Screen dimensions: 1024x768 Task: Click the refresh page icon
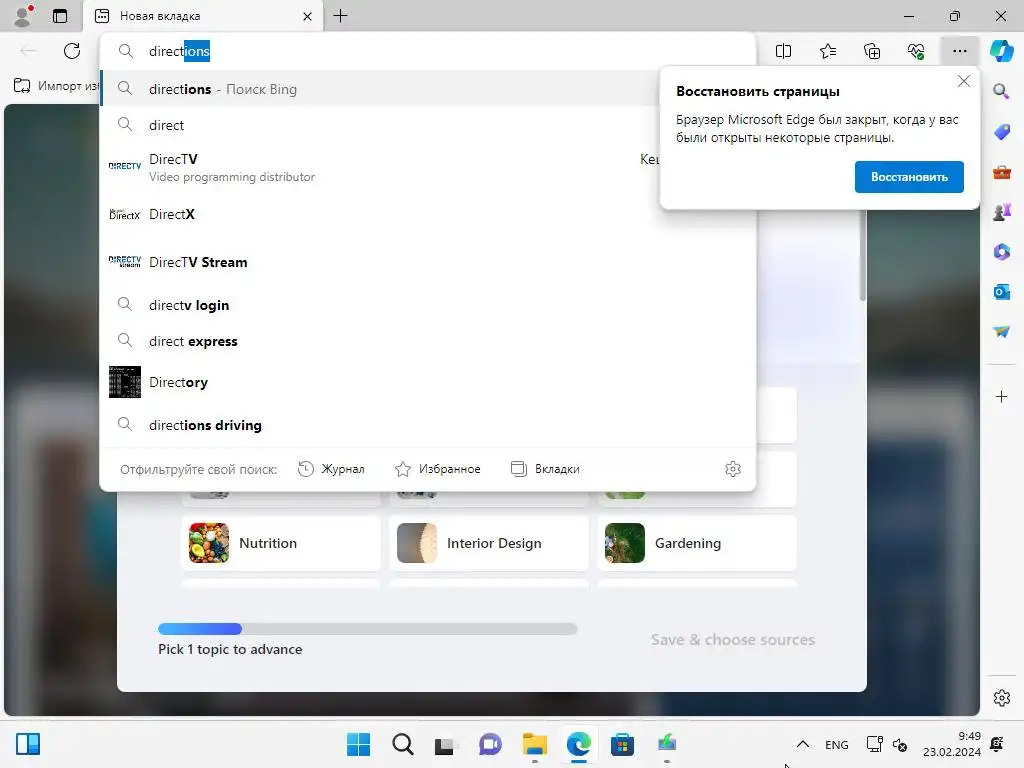pos(72,51)
